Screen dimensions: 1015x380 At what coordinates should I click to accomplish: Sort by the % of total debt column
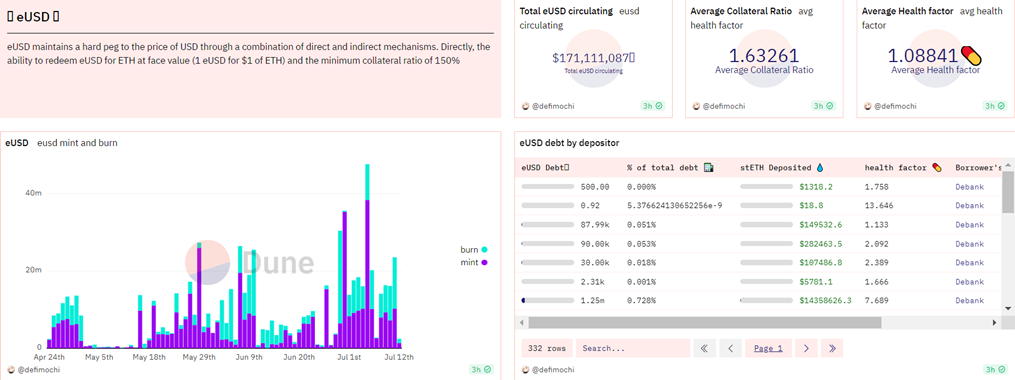point(670,168)
